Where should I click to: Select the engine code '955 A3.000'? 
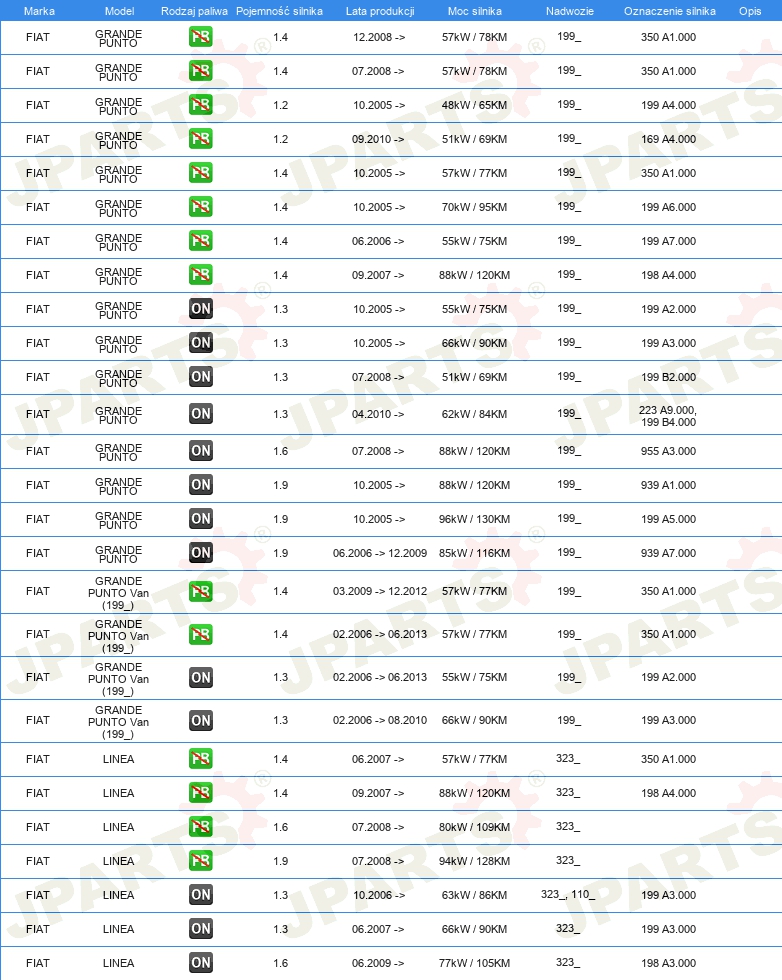(x=668, y=451)
